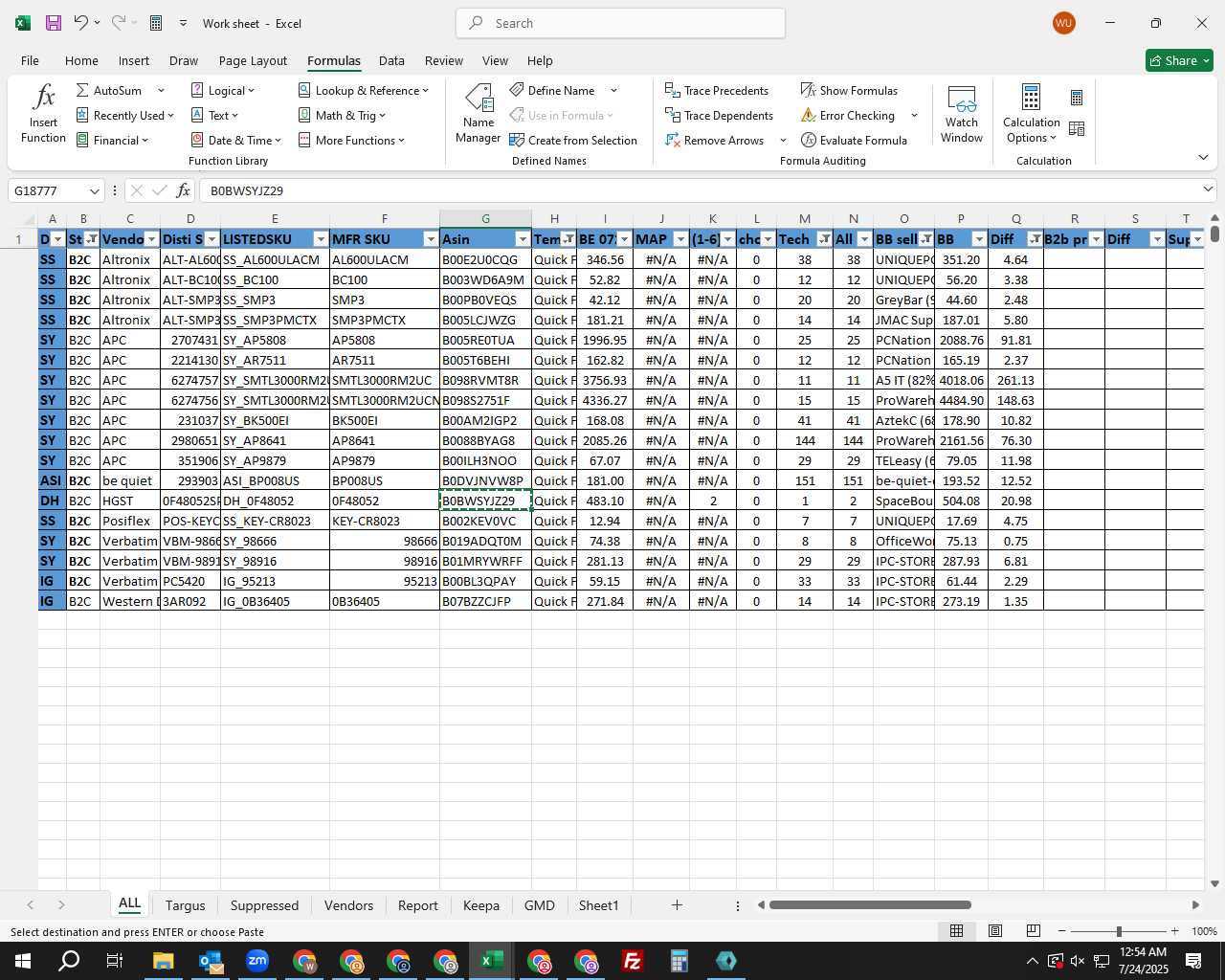Select Normal view in status bar
Image resolution: width=1225 pixels, height=980 pixels.
956,931
